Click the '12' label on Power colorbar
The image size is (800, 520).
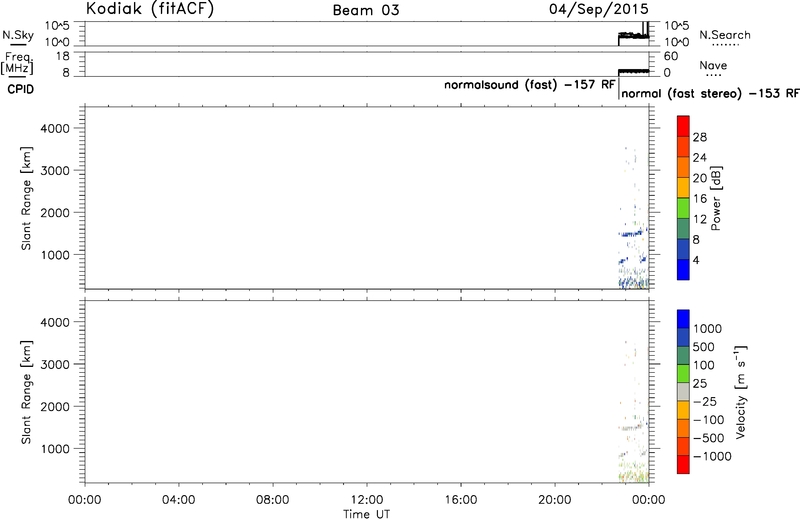(x=700, y=219)
